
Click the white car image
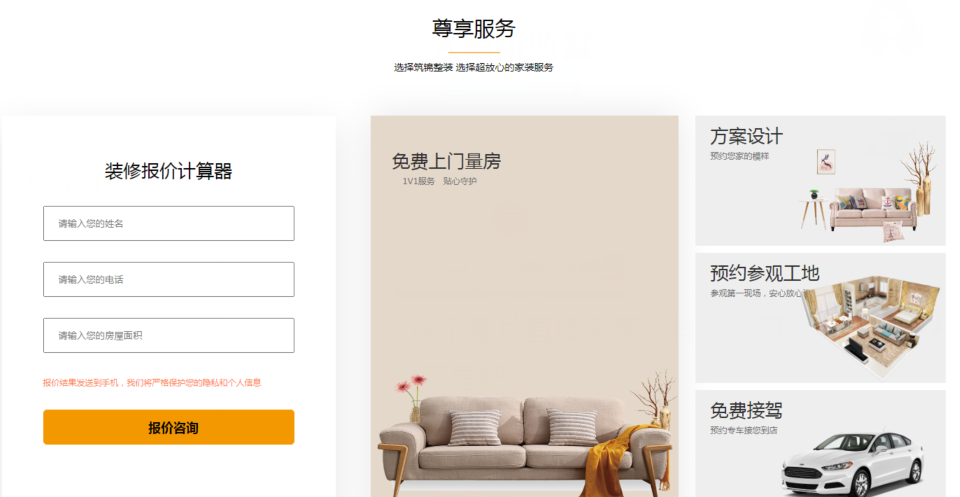pos(854,463)
